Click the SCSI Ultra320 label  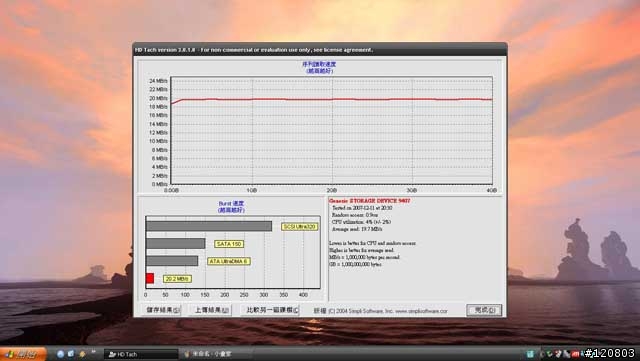click(x=300, y=226)
